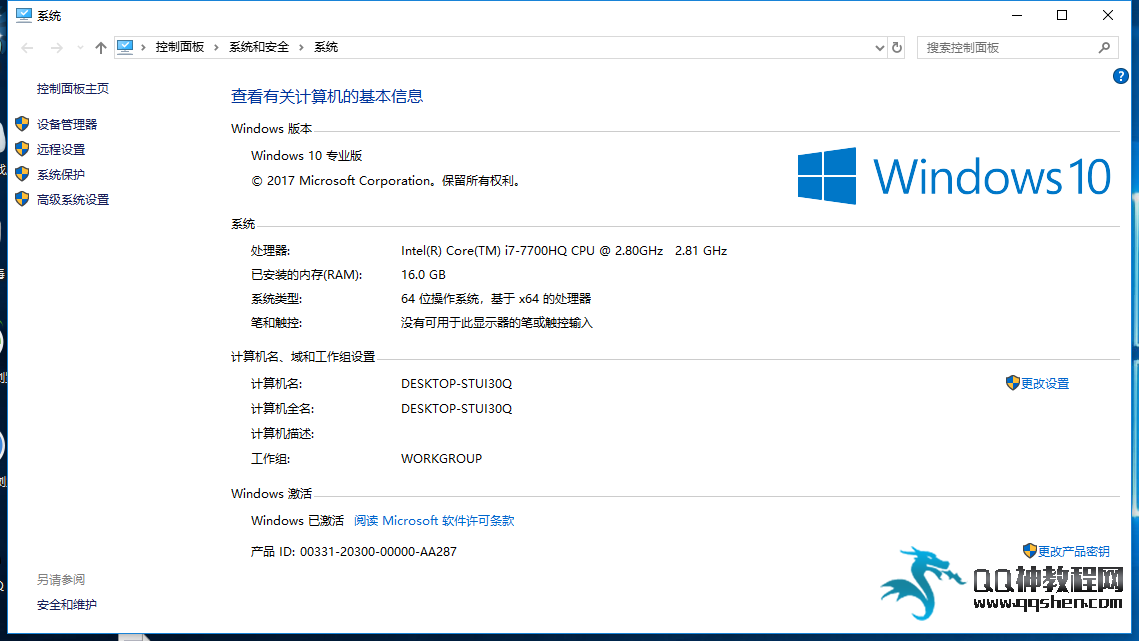This screenshot has height=641, width=1139.
Task: Open Device Manager (设备管理器) link
Action: [67, 124]
